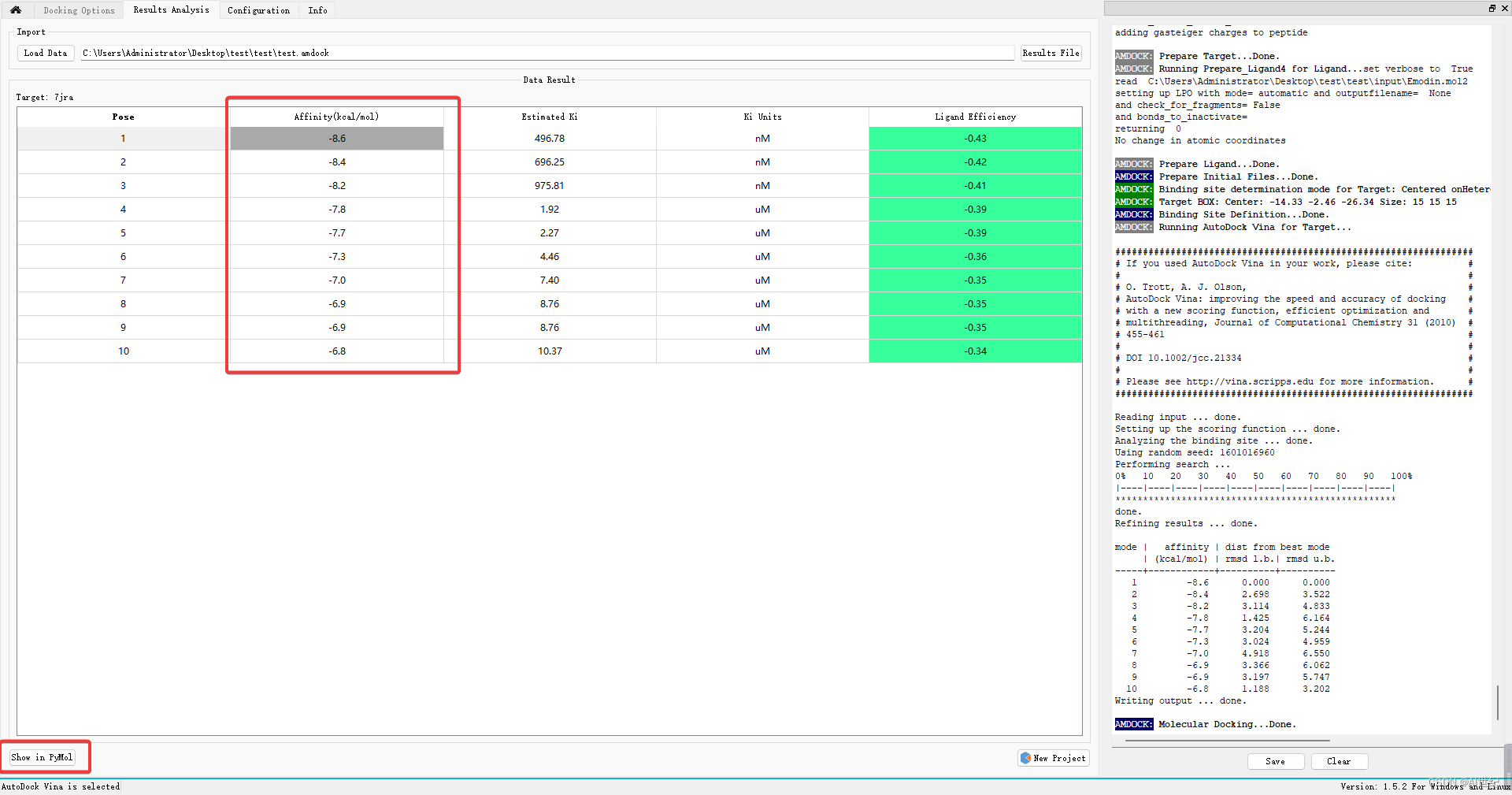Close the log panel

(x=1504, y=8)
